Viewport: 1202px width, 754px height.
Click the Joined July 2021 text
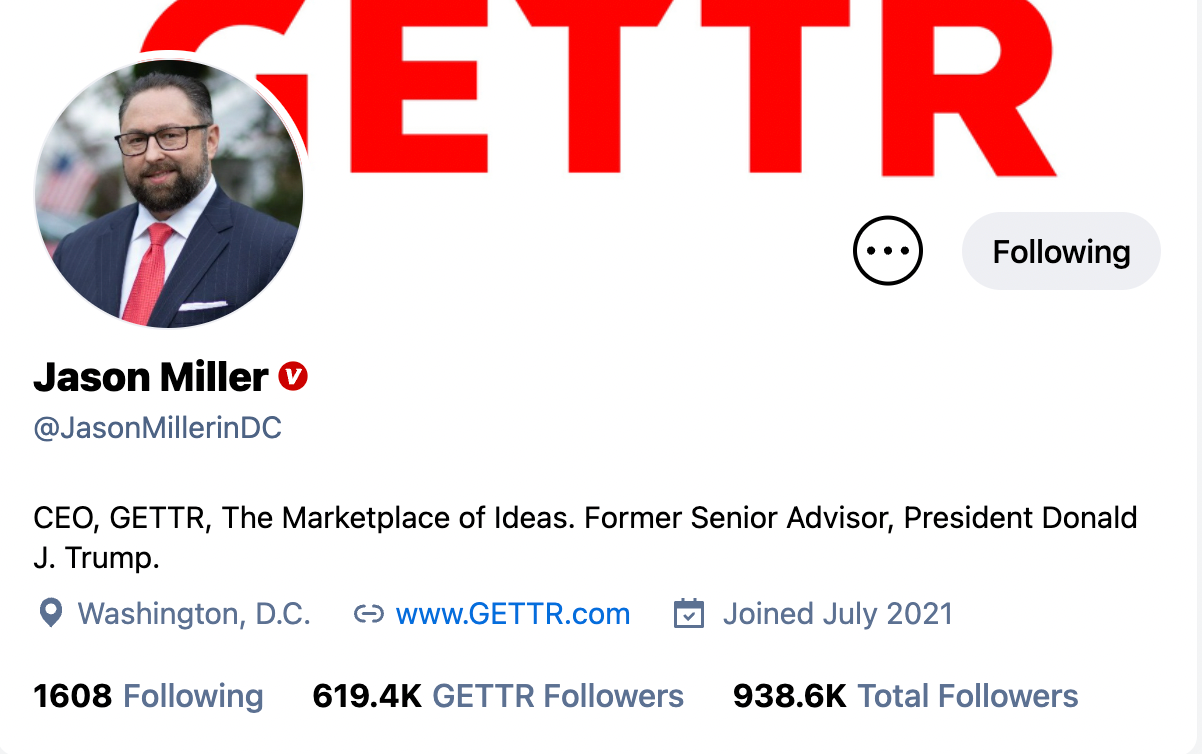pyautogui.click(x=838, y=613)
